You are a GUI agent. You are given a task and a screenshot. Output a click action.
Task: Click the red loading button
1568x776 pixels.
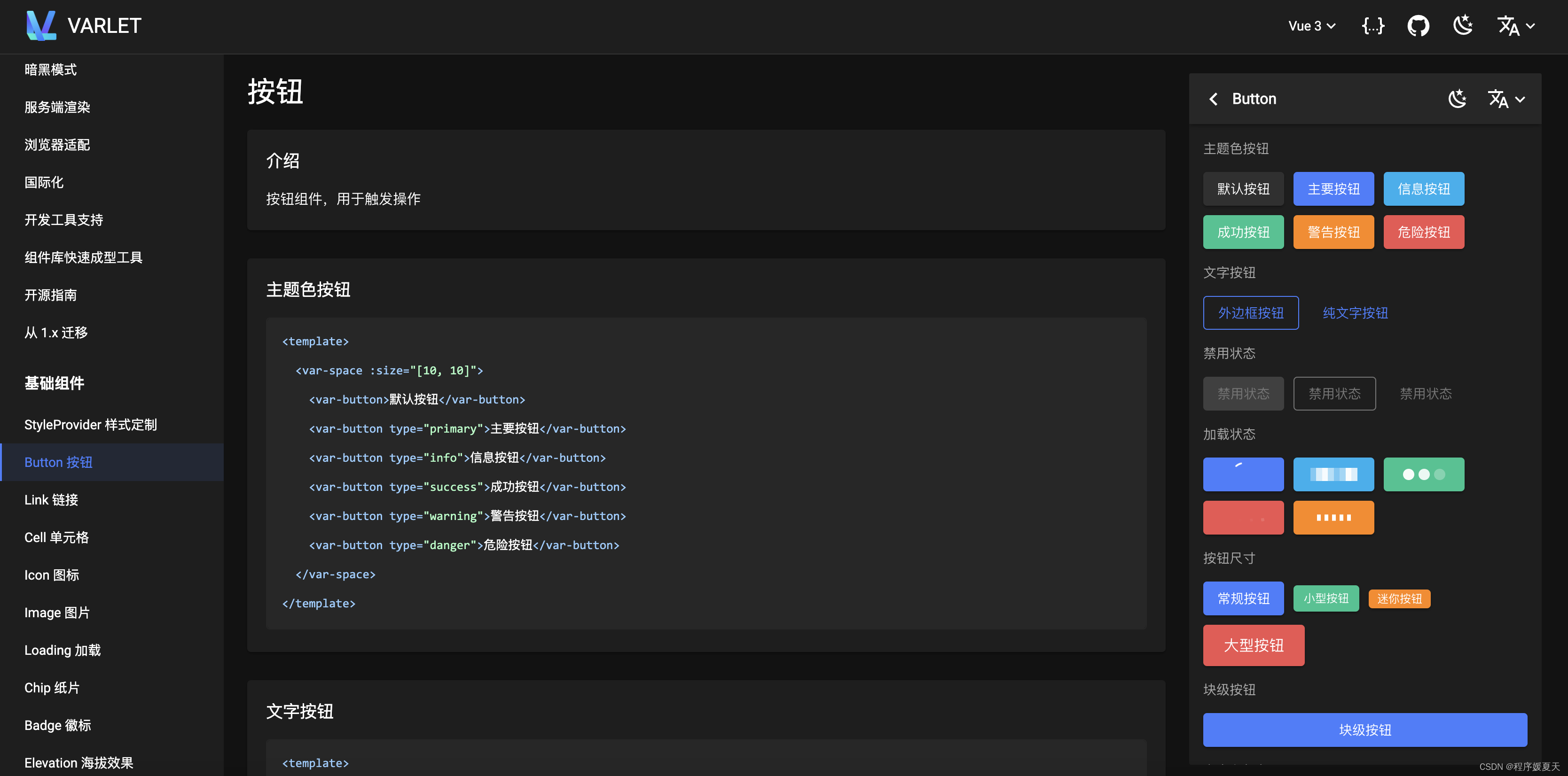coord(1243,518)
